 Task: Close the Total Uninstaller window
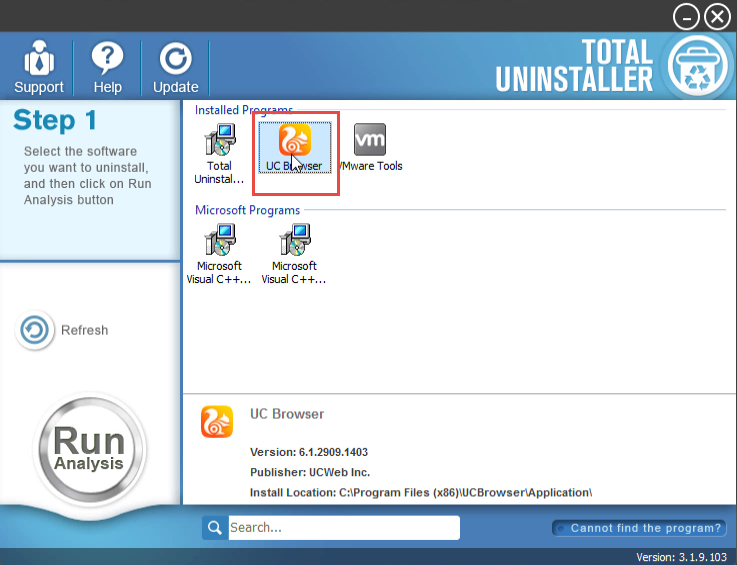click(x=718, y=17)
